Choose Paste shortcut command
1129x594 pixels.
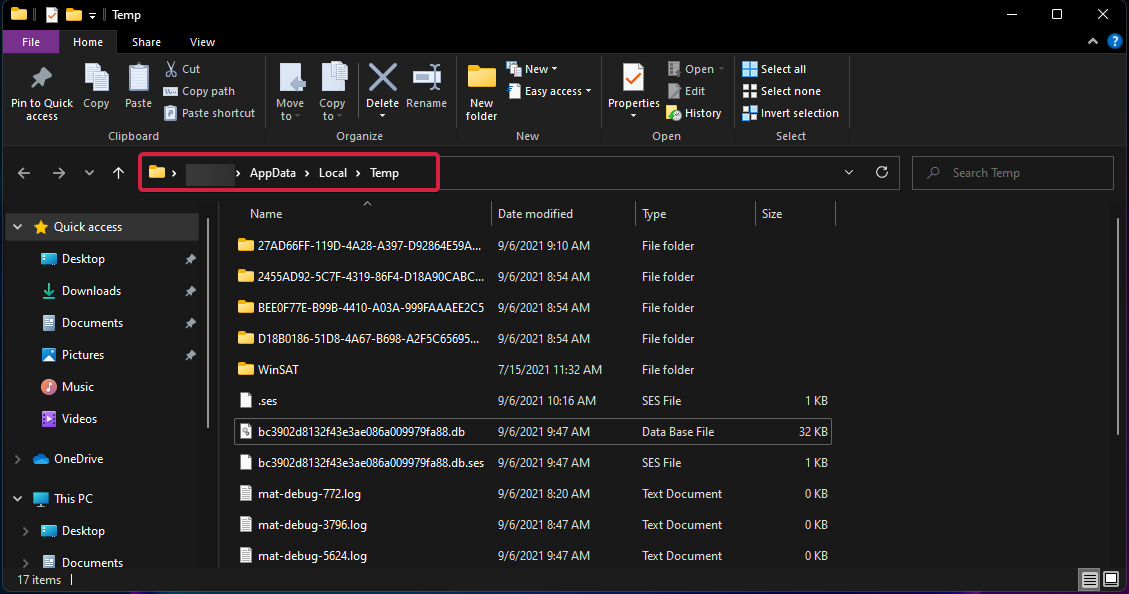(x=210, y=113)
